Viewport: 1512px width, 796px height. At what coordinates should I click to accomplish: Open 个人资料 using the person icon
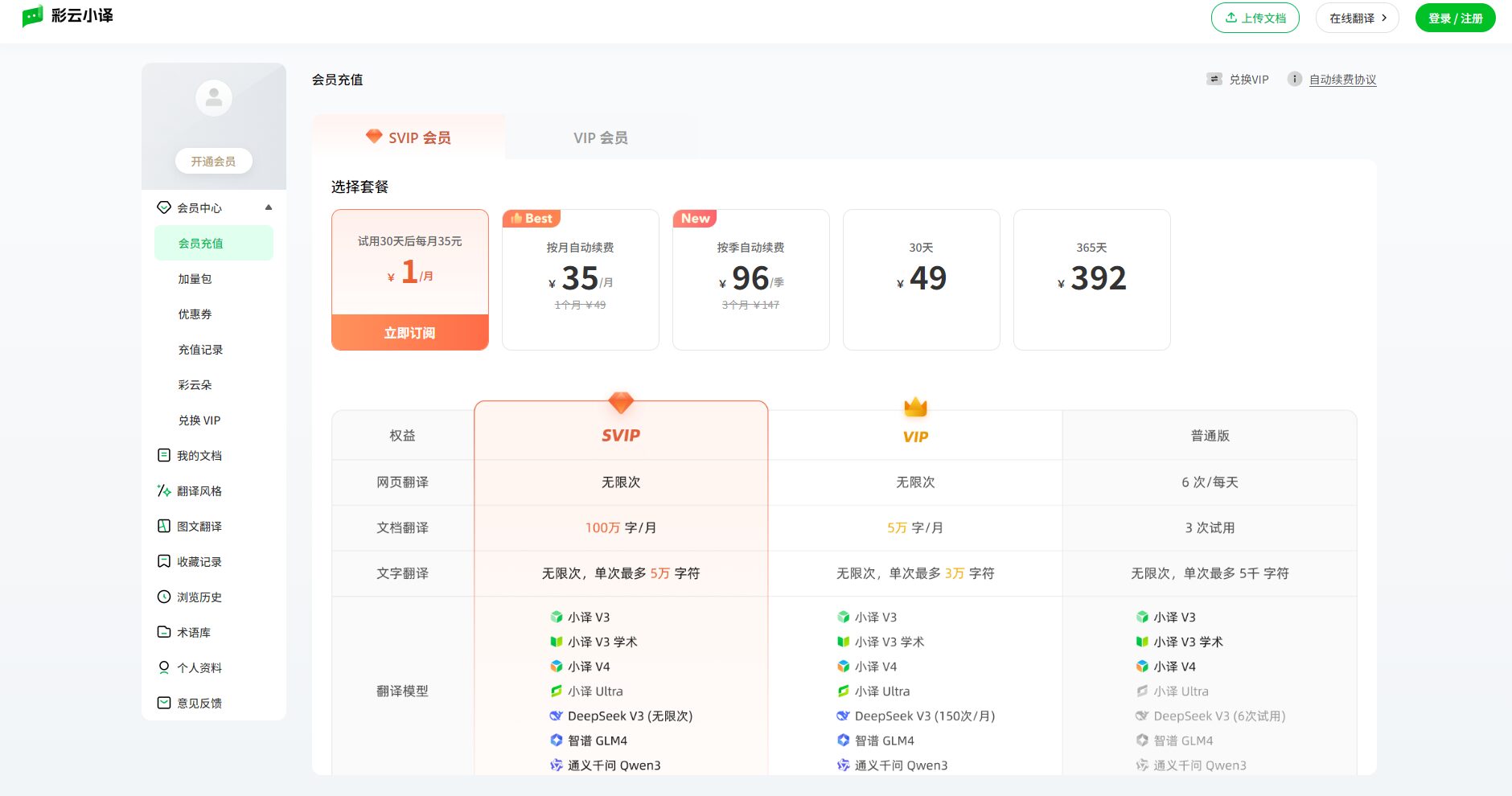coord(163,667)
